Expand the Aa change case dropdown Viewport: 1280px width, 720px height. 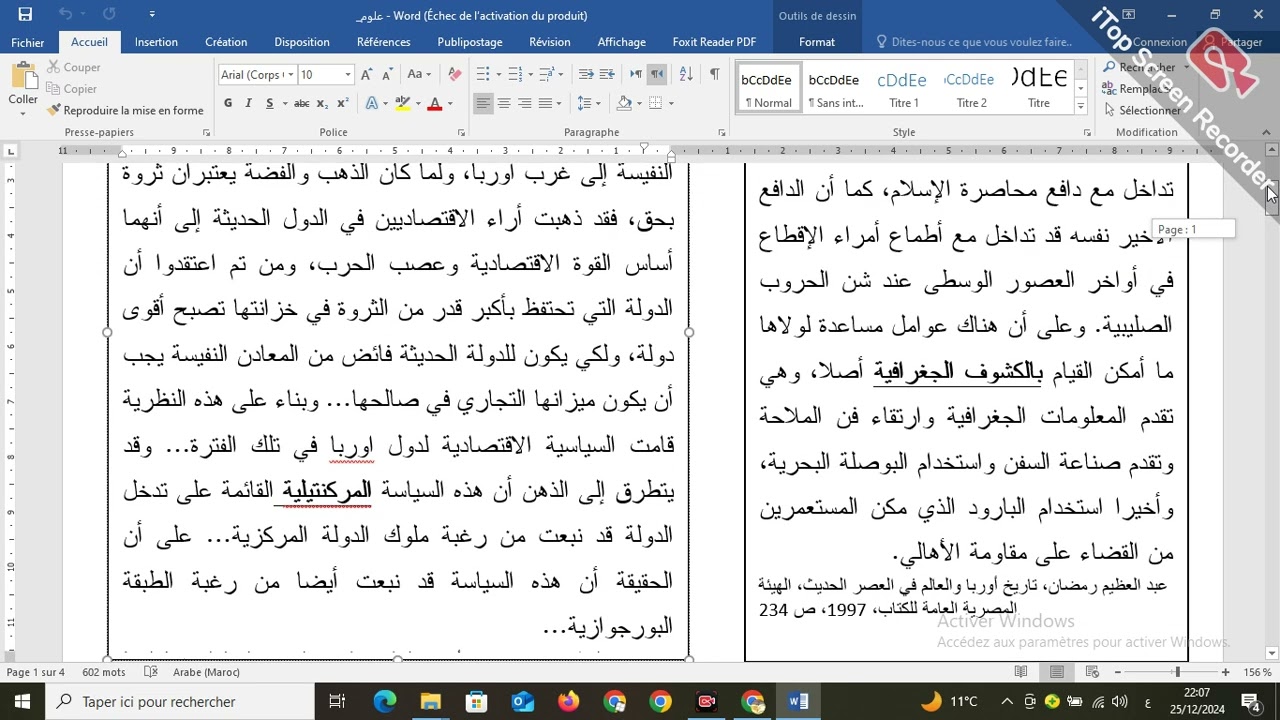coord(428,74)
